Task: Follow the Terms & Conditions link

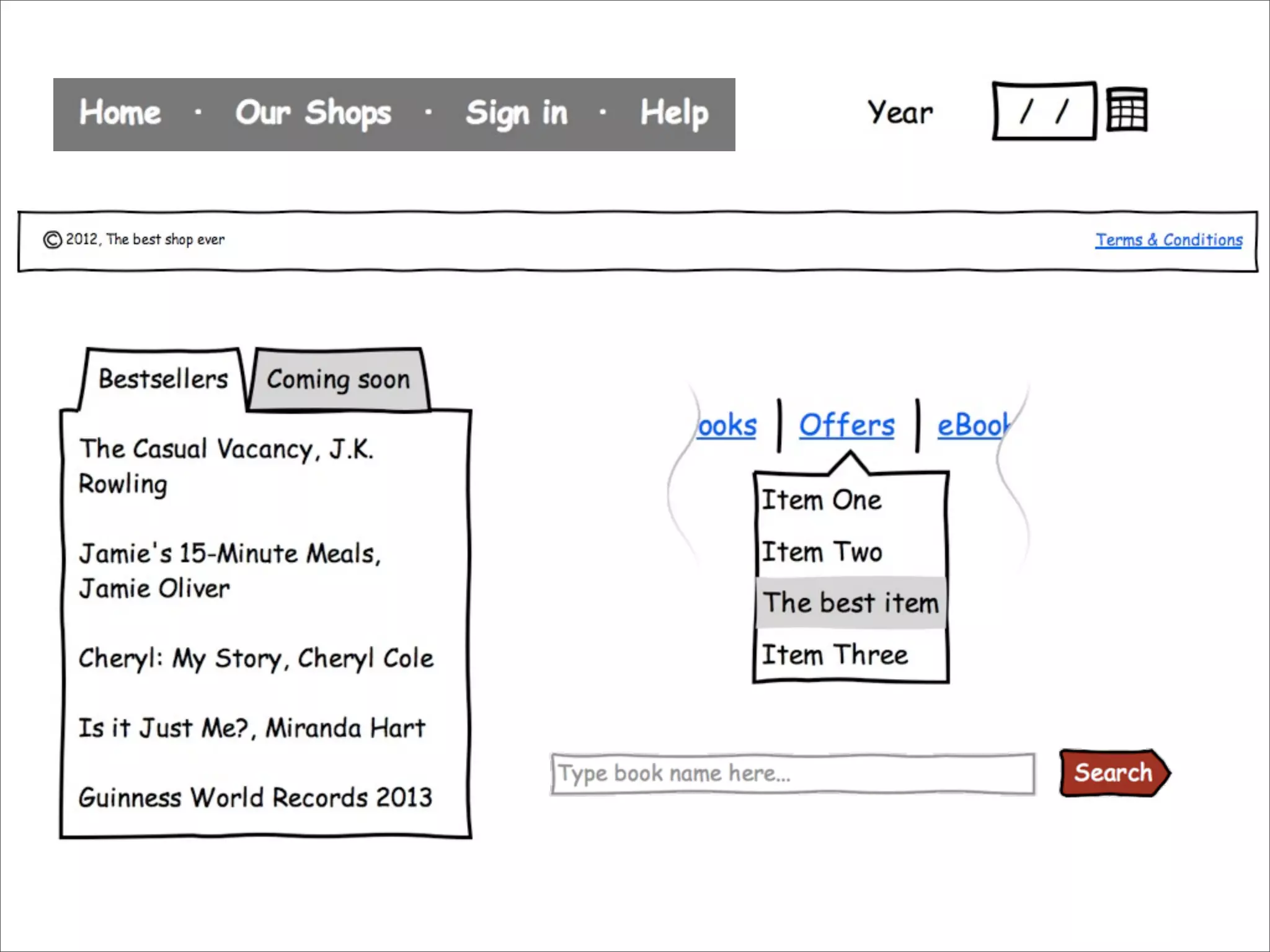Action: (x=1168, y=240)
